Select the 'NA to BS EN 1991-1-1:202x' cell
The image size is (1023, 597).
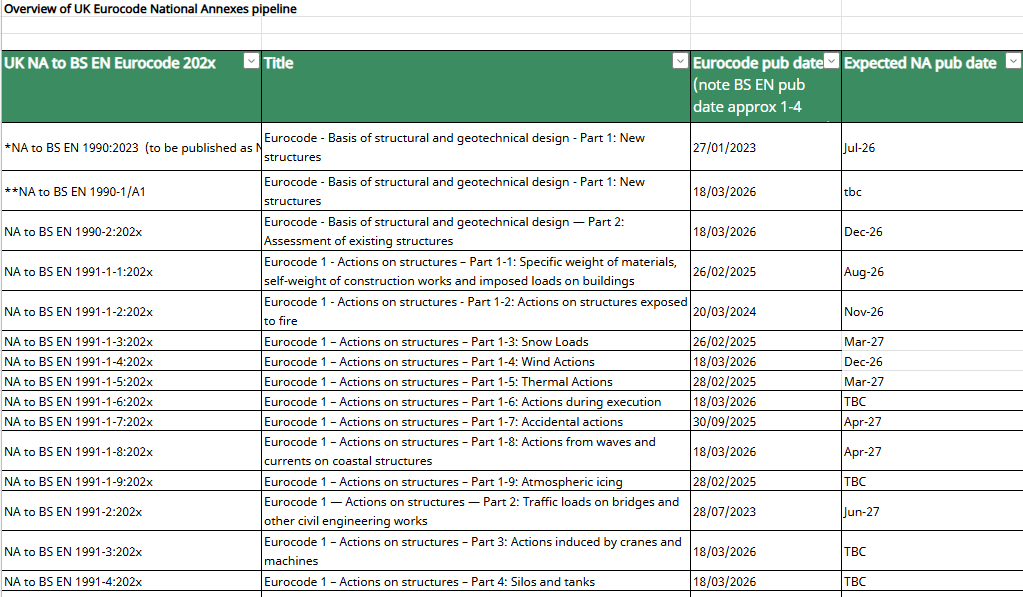click(131, 271)
